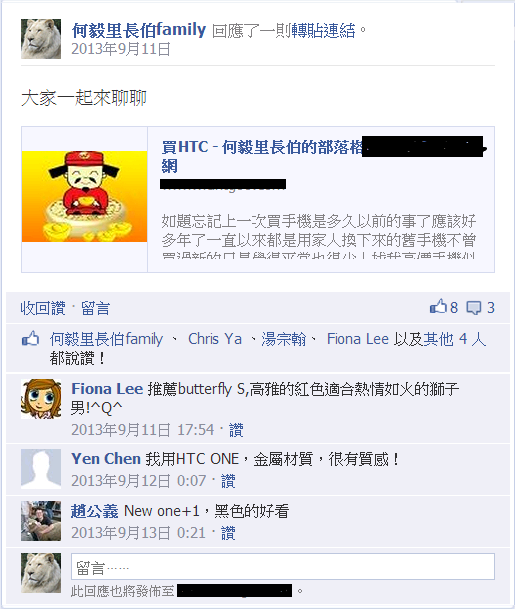This screenshot has height=609, width=515.
Task: Like Yen Chen's comment with 讚
Action: (x=228, y=481)
